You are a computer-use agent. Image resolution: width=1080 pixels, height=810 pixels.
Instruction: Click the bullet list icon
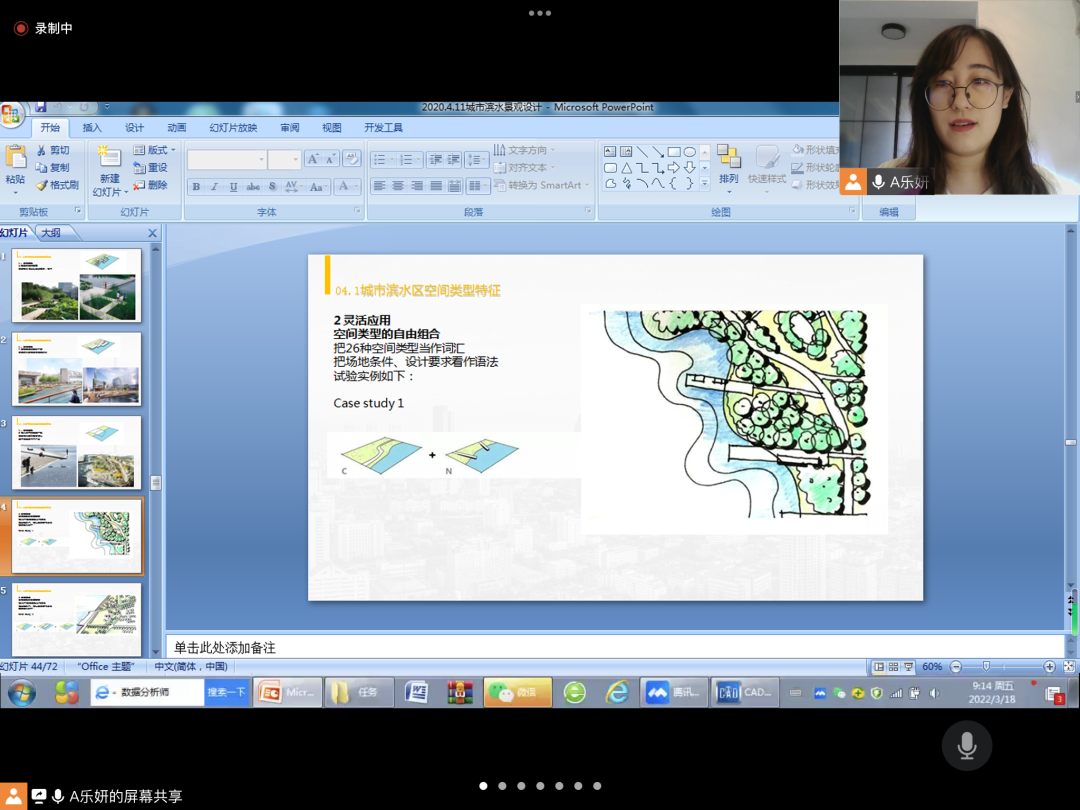tap(382, 160)
